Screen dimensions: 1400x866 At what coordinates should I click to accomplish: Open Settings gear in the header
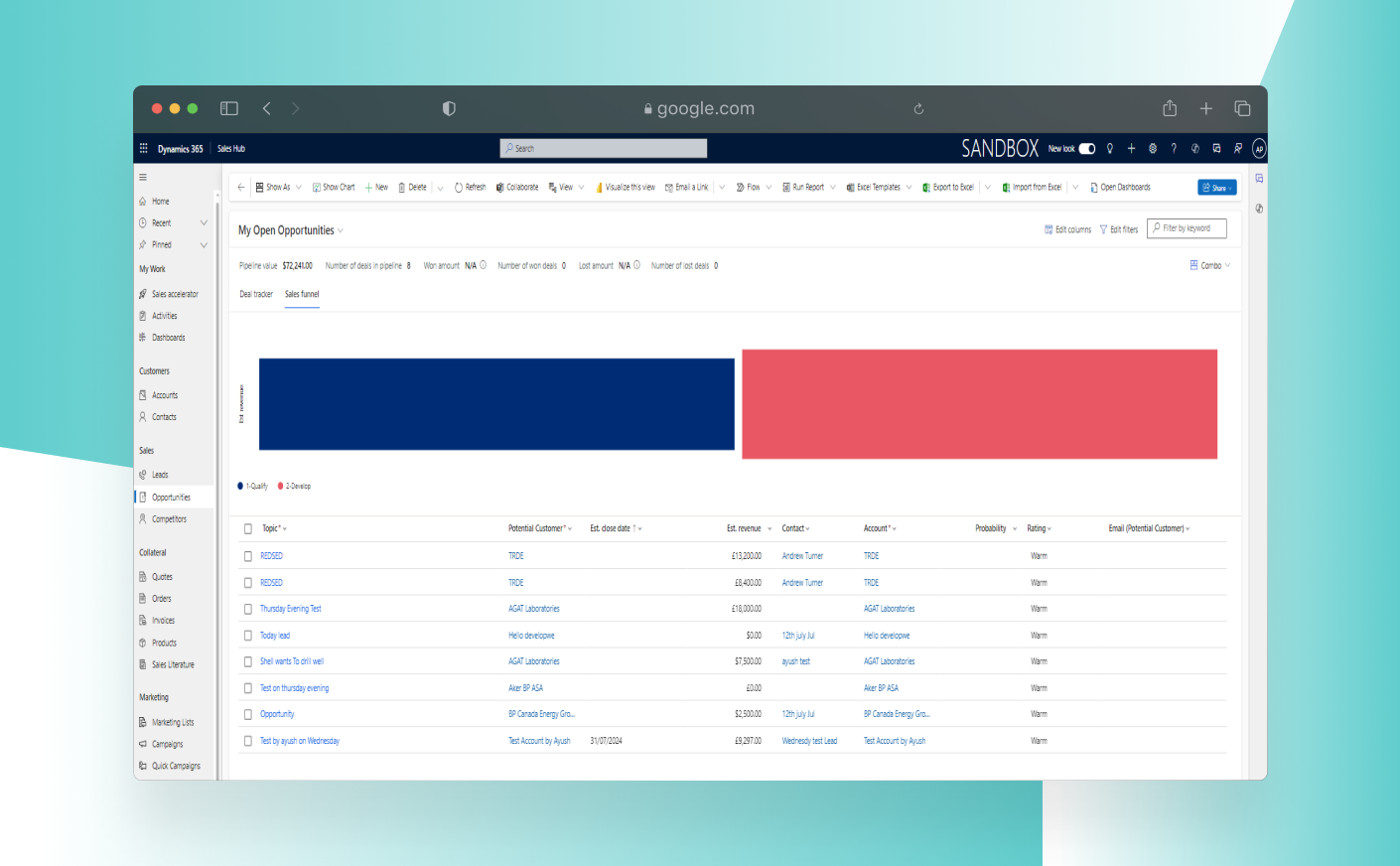click(1152, 148)
